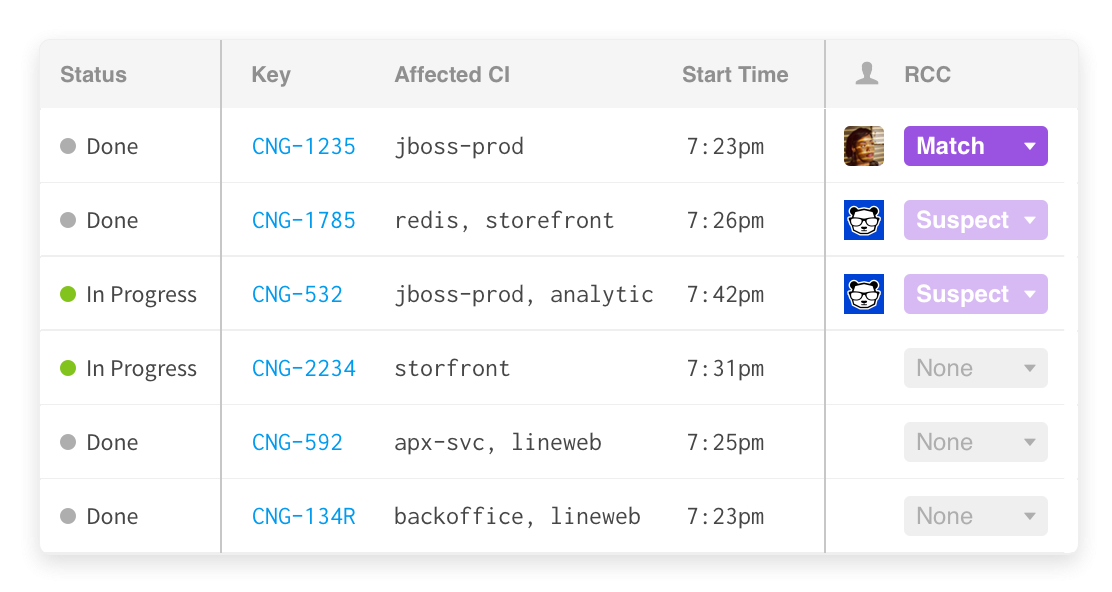Click the gray status dot for CNG-134R
The height and width of the screenshot is (592, 1112).
click(x=68, y=516)
